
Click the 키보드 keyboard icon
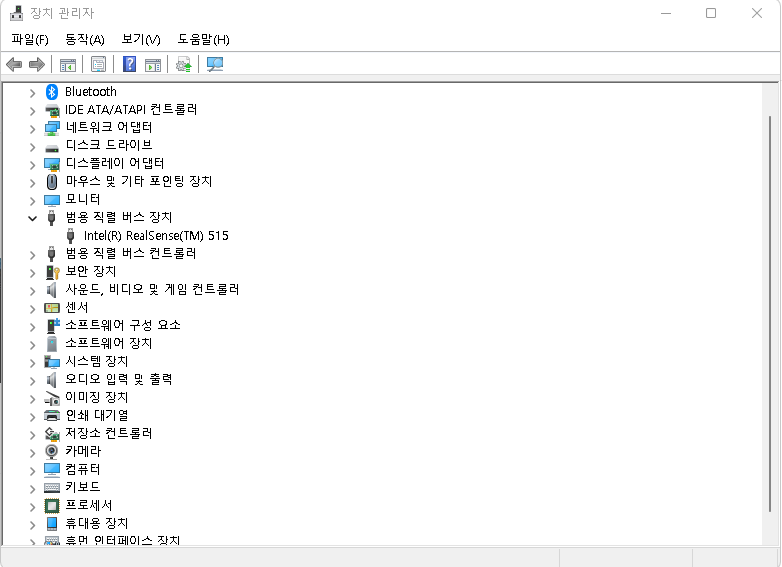coord(52,488)
